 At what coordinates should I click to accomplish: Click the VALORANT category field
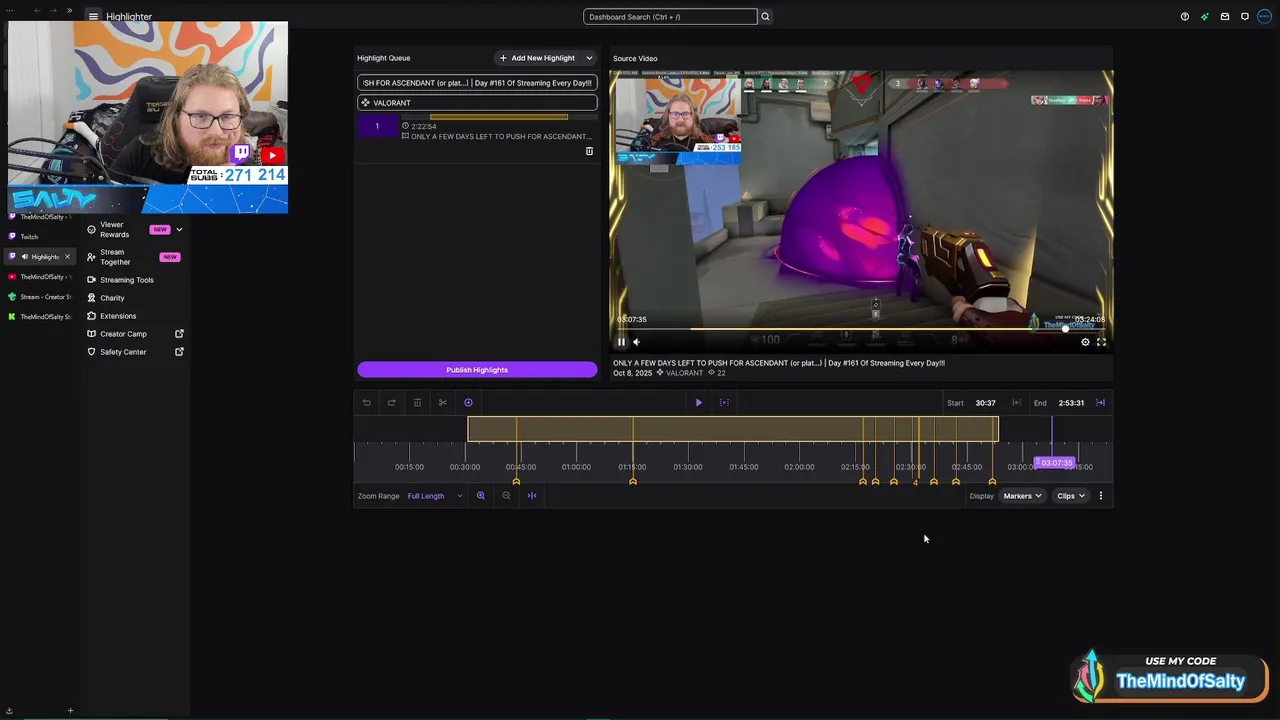click(477, 103)
